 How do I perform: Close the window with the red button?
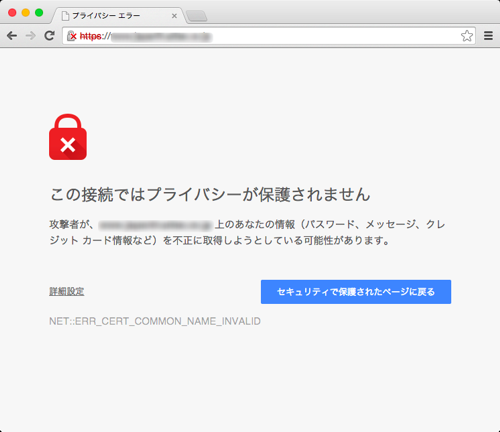point(12,13)
